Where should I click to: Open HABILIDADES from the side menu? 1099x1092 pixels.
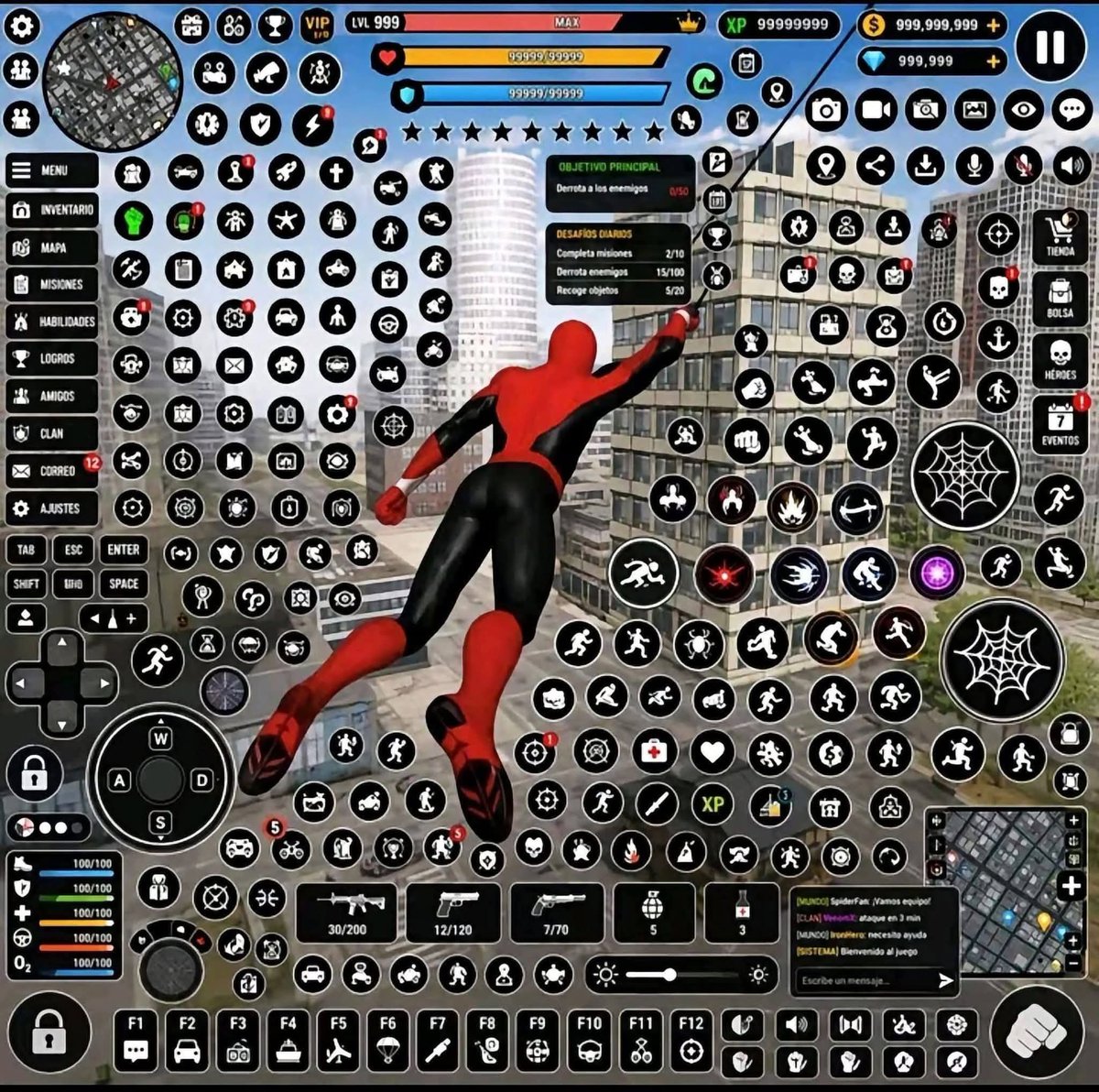pos(52,322)
